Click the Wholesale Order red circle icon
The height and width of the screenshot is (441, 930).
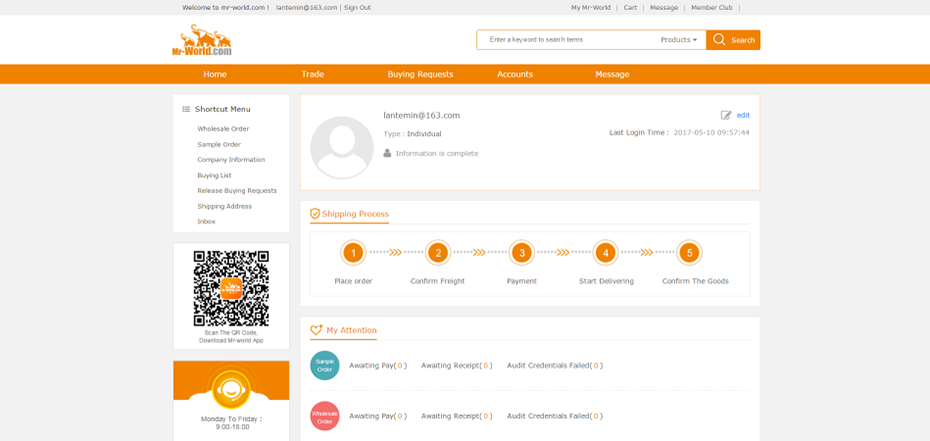325,416
